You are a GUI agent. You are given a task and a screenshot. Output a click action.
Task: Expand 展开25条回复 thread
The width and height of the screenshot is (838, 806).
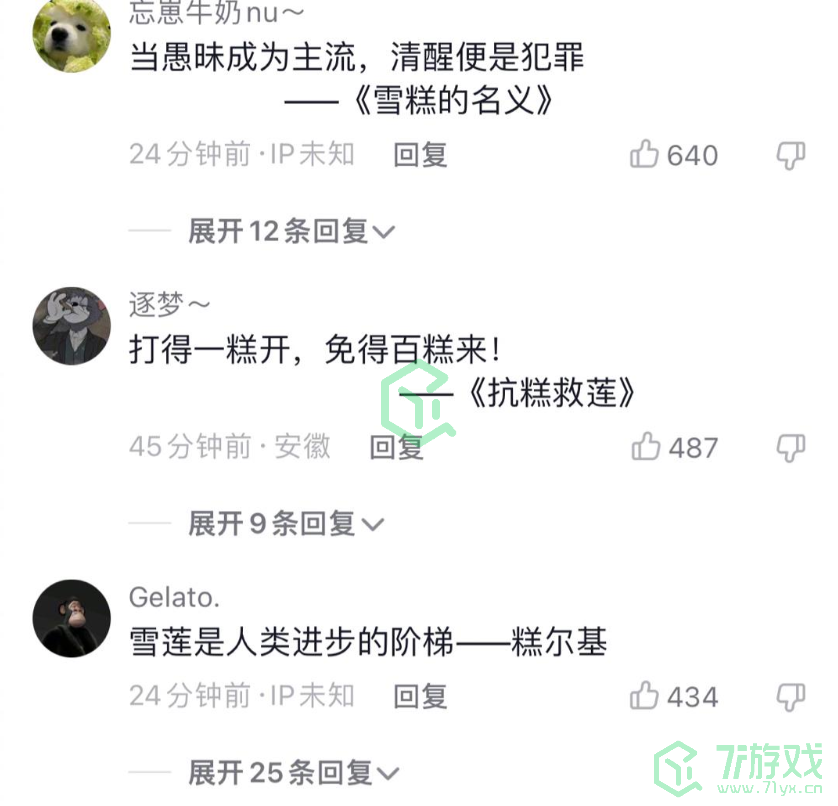[293, 773]
